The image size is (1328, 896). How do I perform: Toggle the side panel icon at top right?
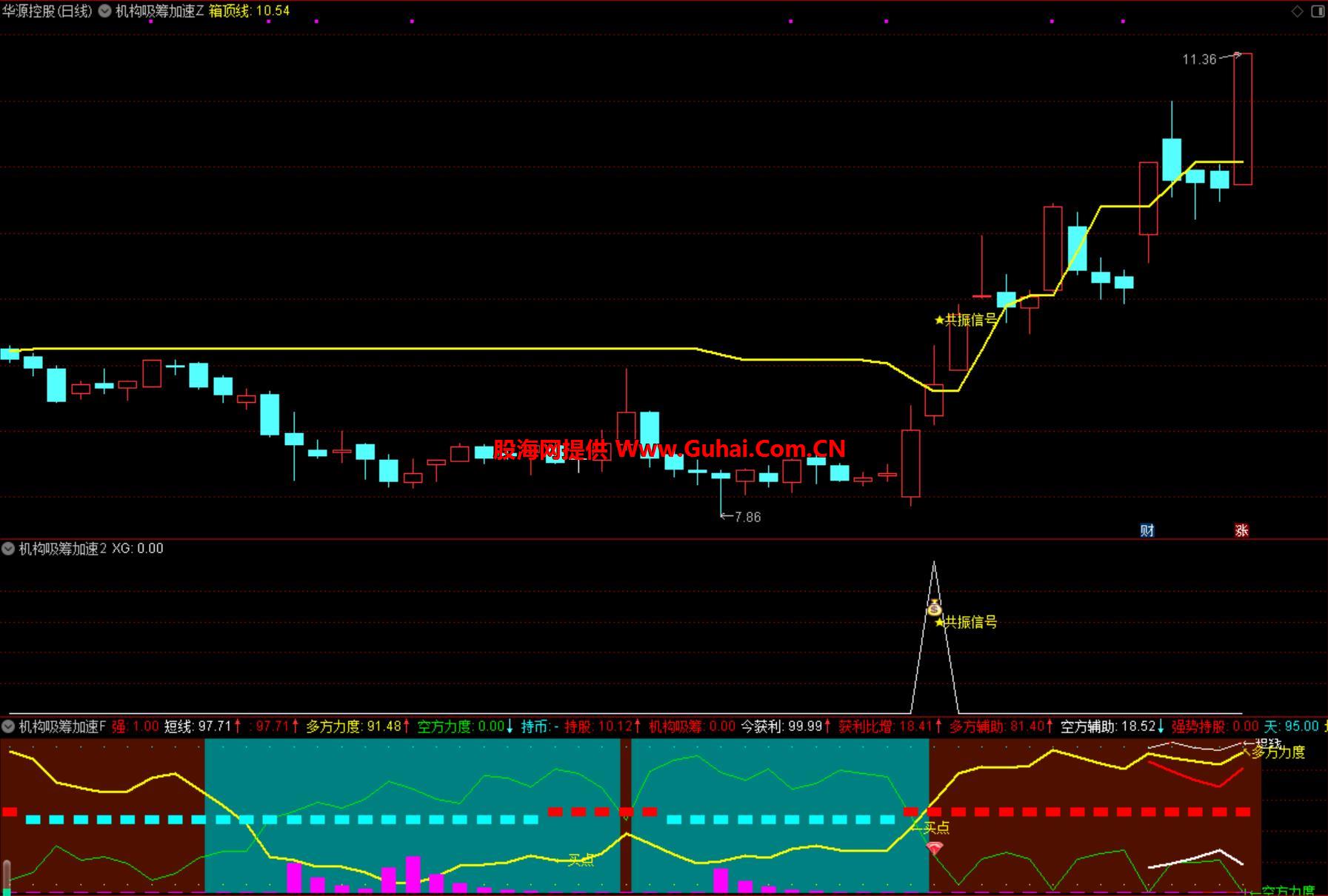coord(1318,11)
